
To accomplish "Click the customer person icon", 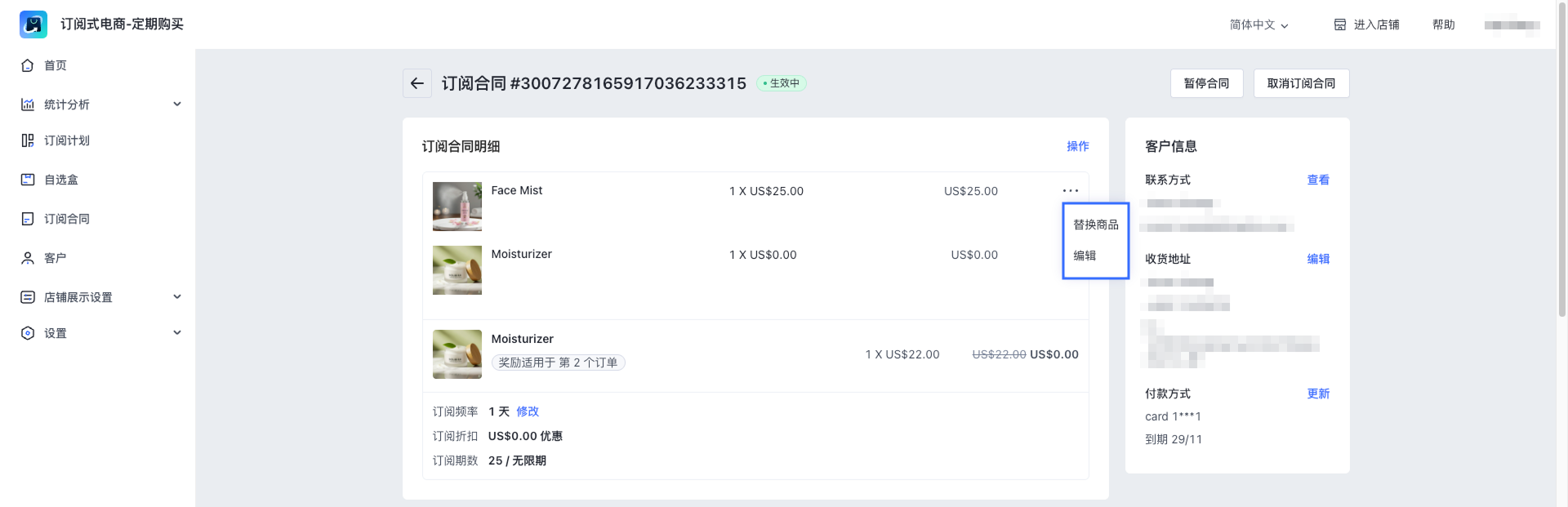I will coord(28,258).
